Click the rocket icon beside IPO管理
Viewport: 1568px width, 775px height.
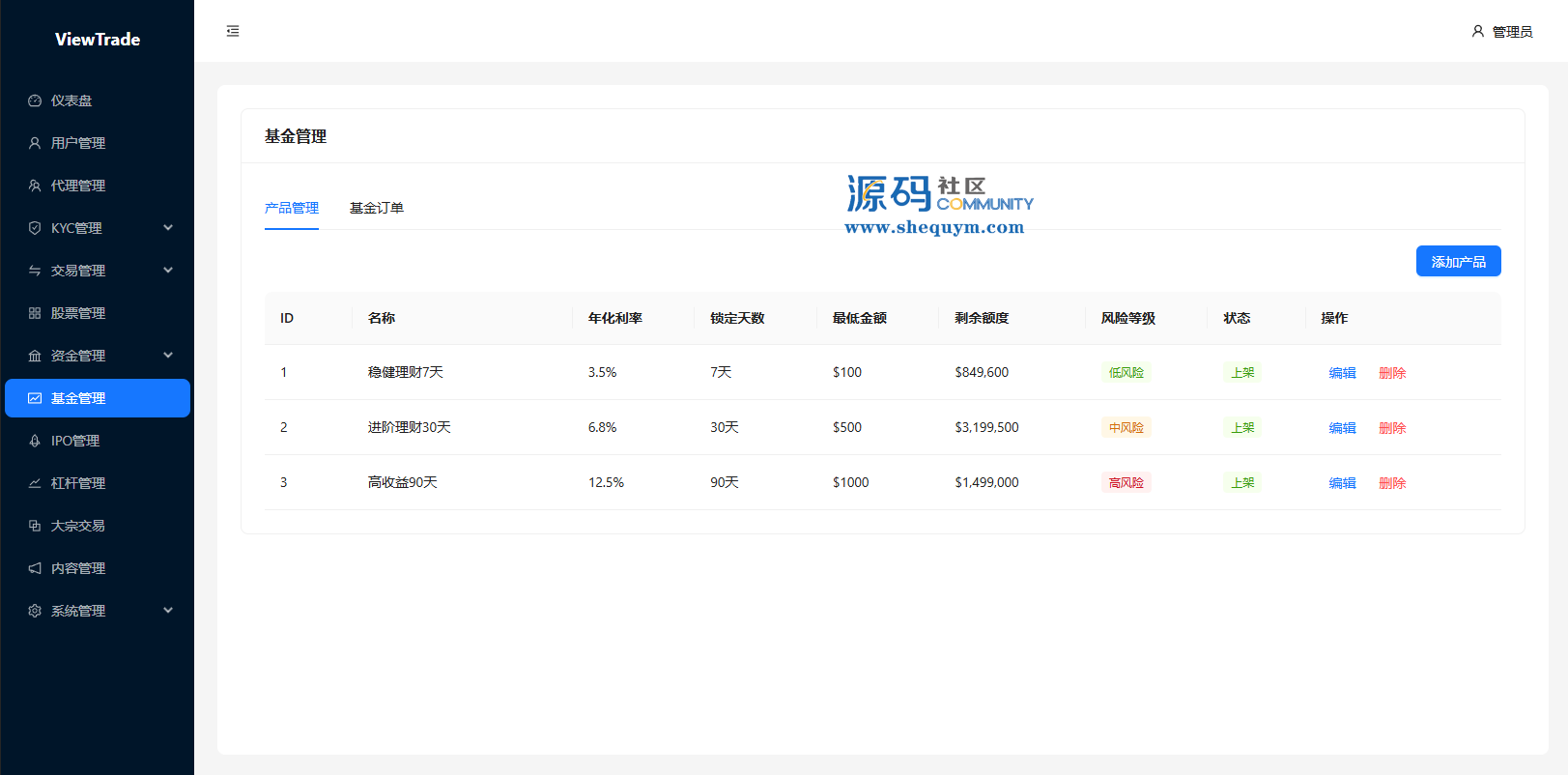click(35, 441)
